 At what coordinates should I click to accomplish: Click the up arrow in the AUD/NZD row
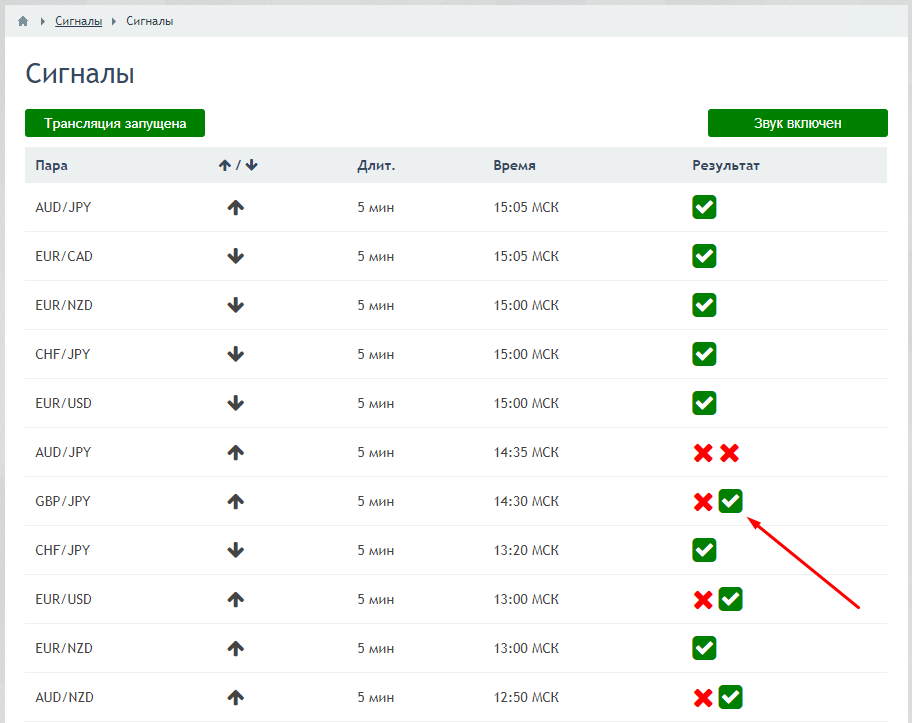236,697
